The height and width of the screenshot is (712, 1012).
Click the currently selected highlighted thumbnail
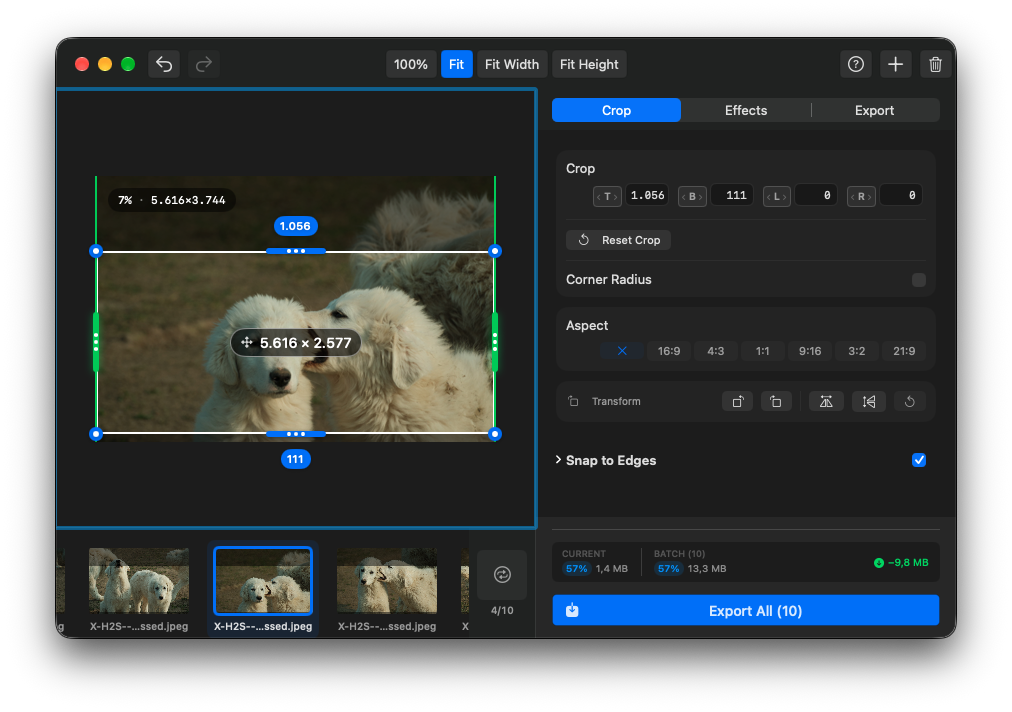pos(263,580)
